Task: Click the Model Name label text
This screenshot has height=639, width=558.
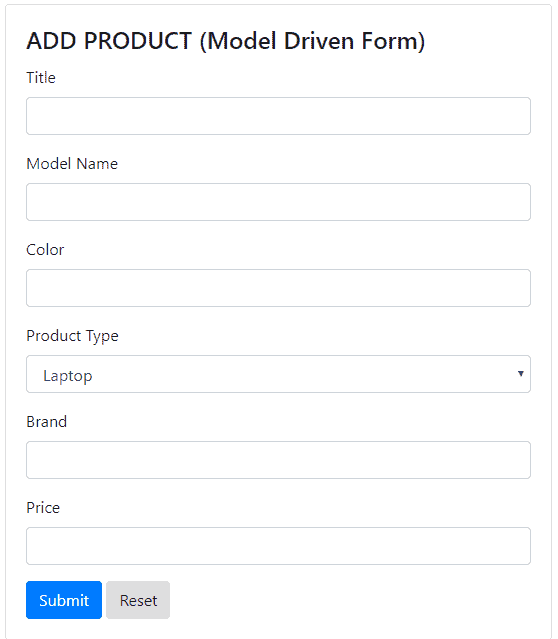Action: (72, 163)
